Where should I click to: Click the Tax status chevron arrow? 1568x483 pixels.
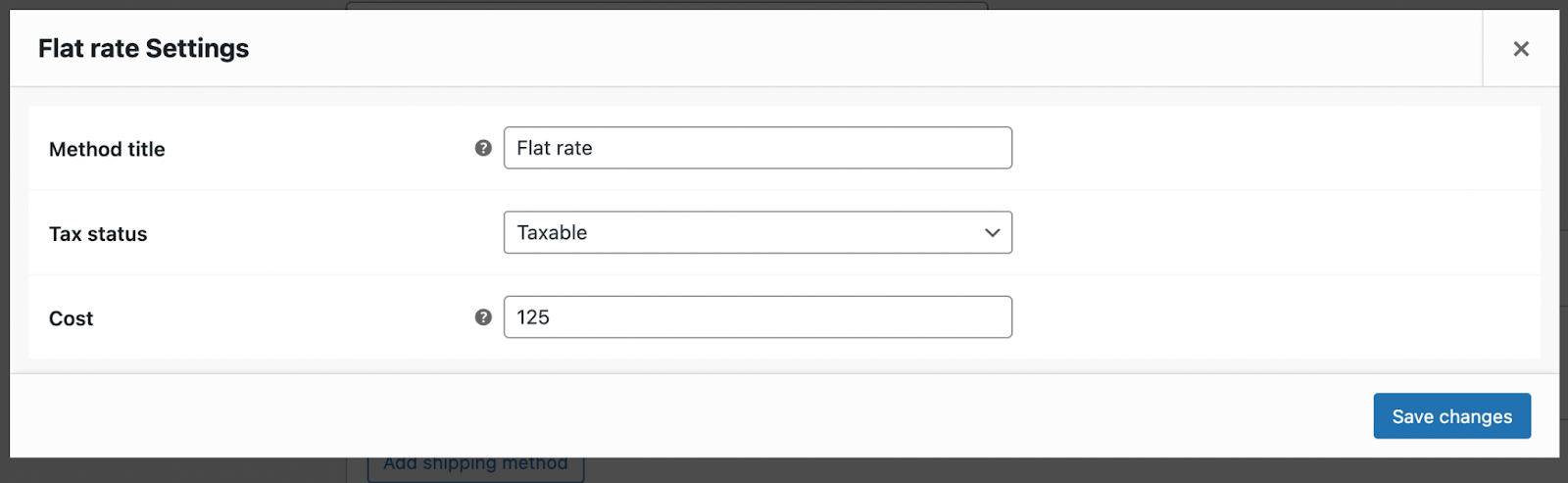click(992, 233)
